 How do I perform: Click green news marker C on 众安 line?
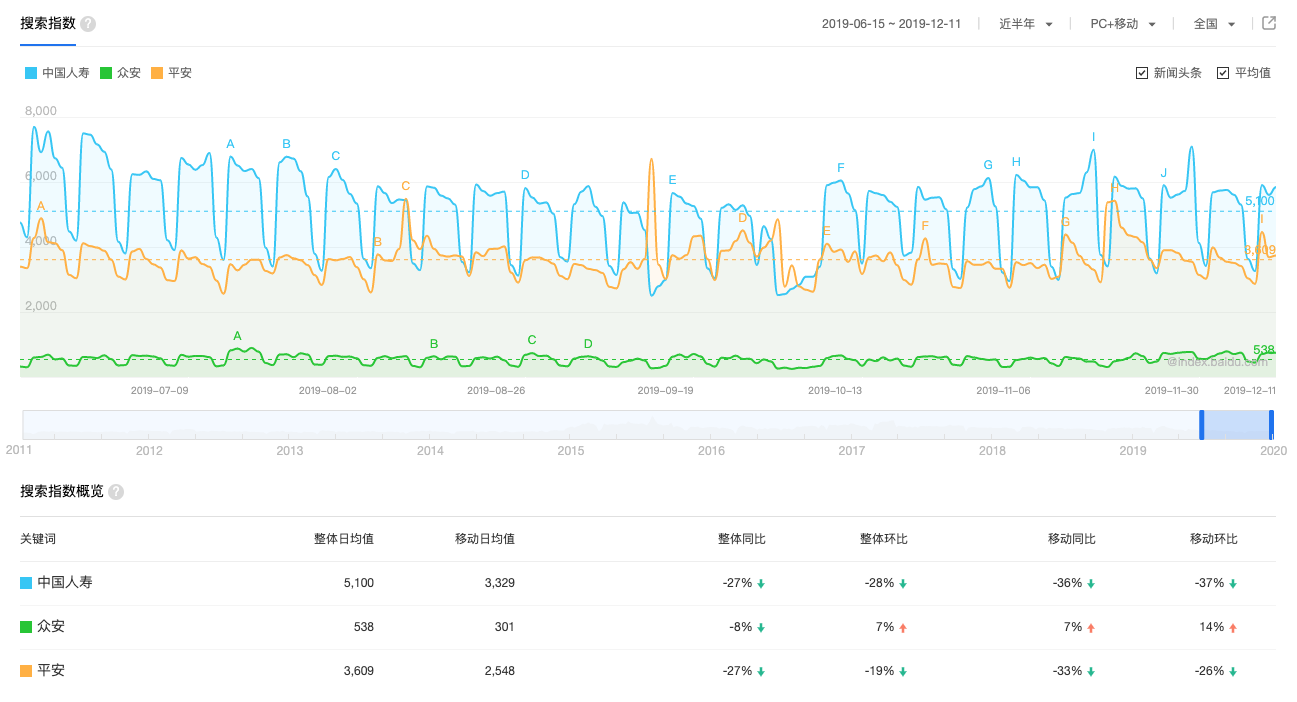click(532, 340)
